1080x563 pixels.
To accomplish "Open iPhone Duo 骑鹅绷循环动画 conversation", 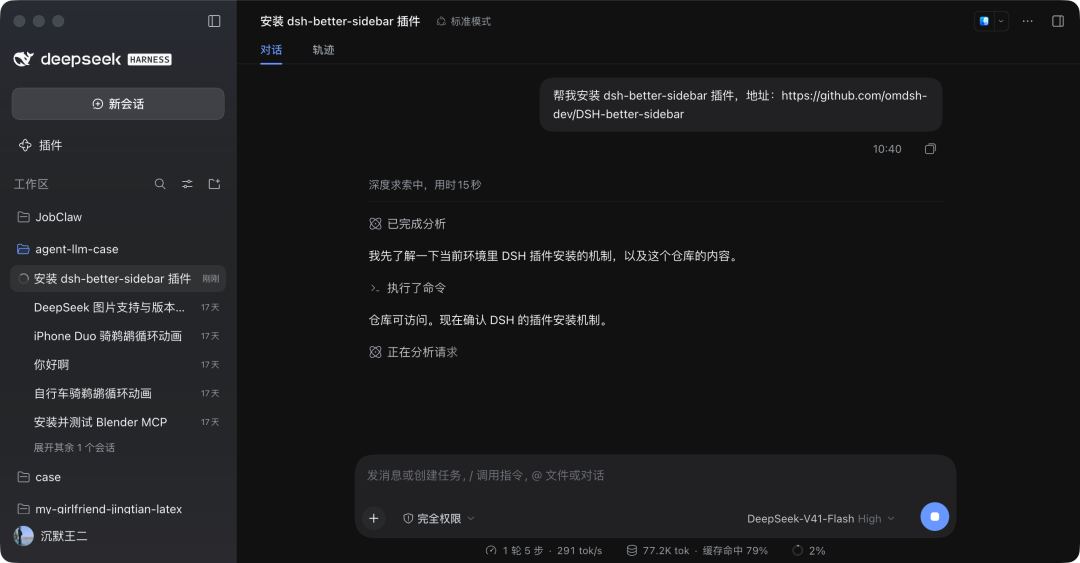I will click(x=118, y=336).
